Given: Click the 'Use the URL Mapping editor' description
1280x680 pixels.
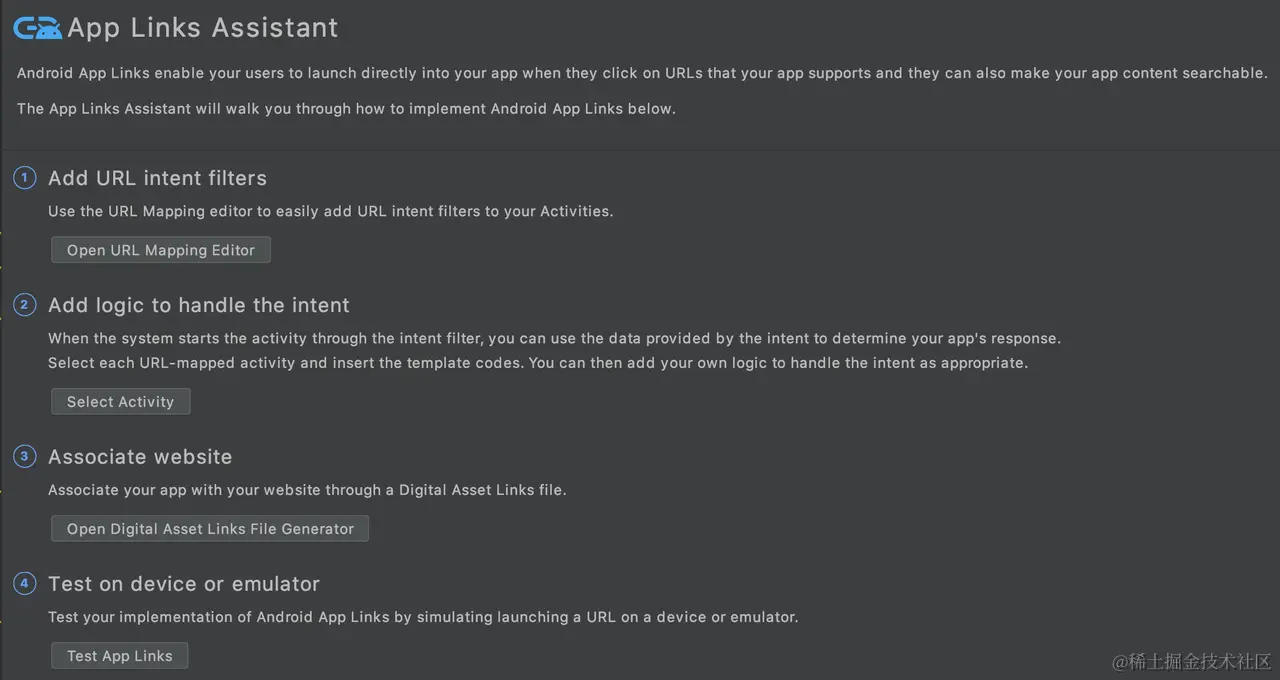Looking at the screenshot, I should (x=330, y=211).
